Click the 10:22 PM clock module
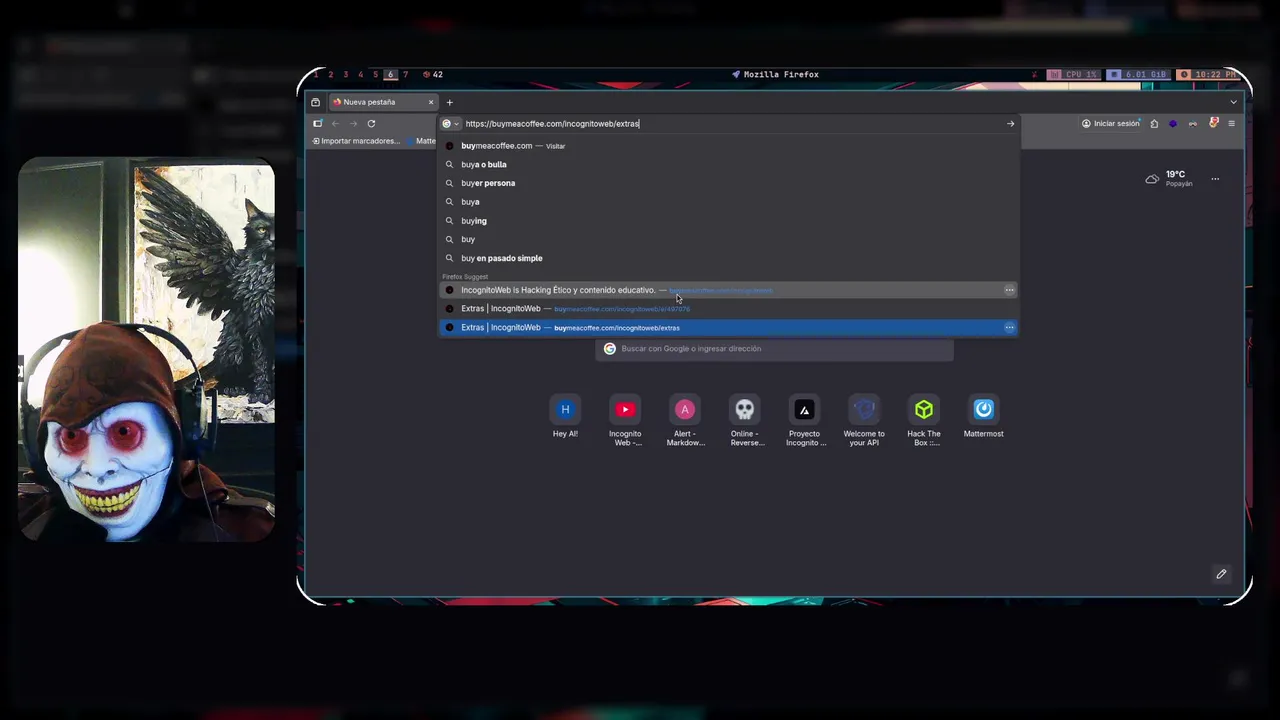The width and height of the screenshot is (1280, 720). point(1207,74)
